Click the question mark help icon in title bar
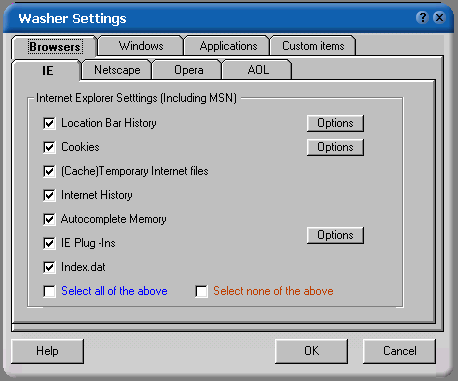This screenshot has width=458, height=381. (x=422, y=17)
